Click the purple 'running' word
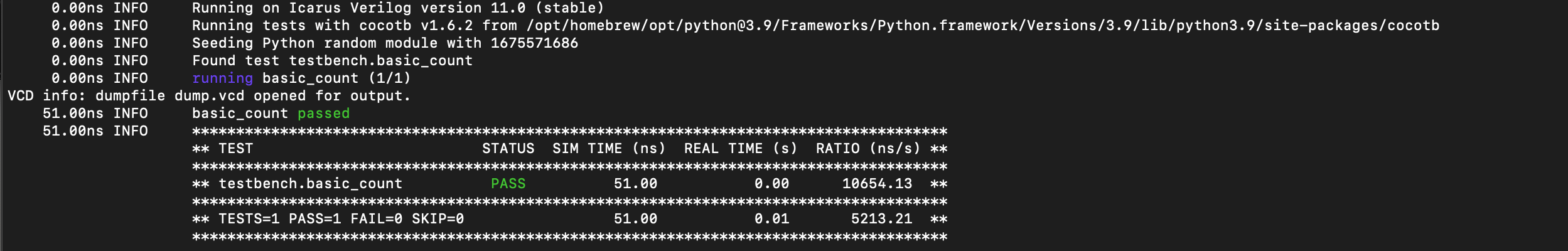The width and height of the screenshot is (1568, 251). pyautogui.click(x=222, y=78)
